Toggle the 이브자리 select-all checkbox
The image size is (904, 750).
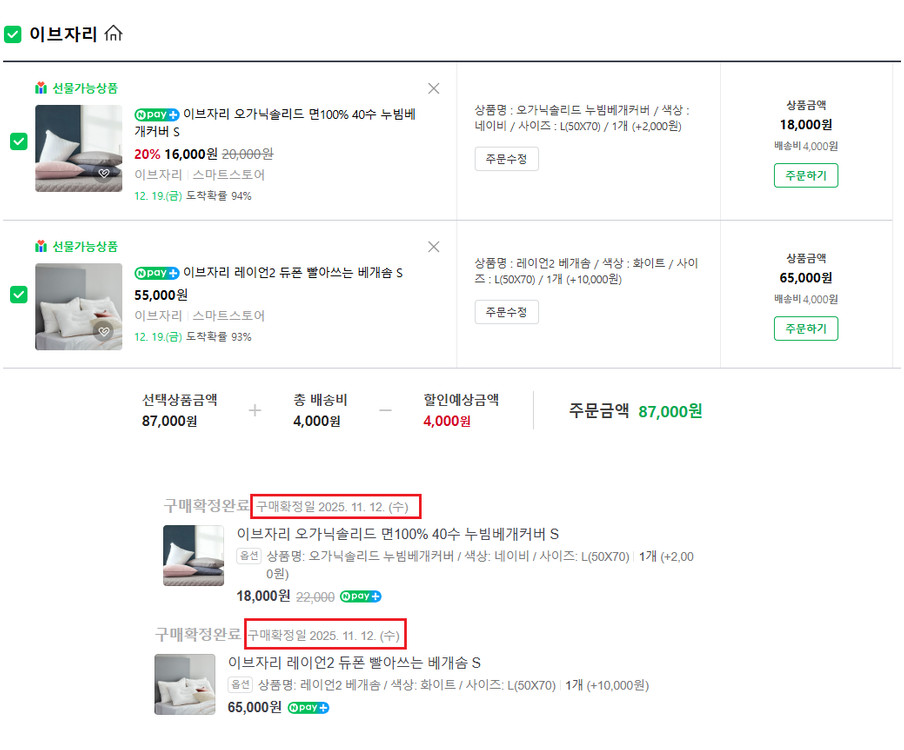(x=14, y=33)
